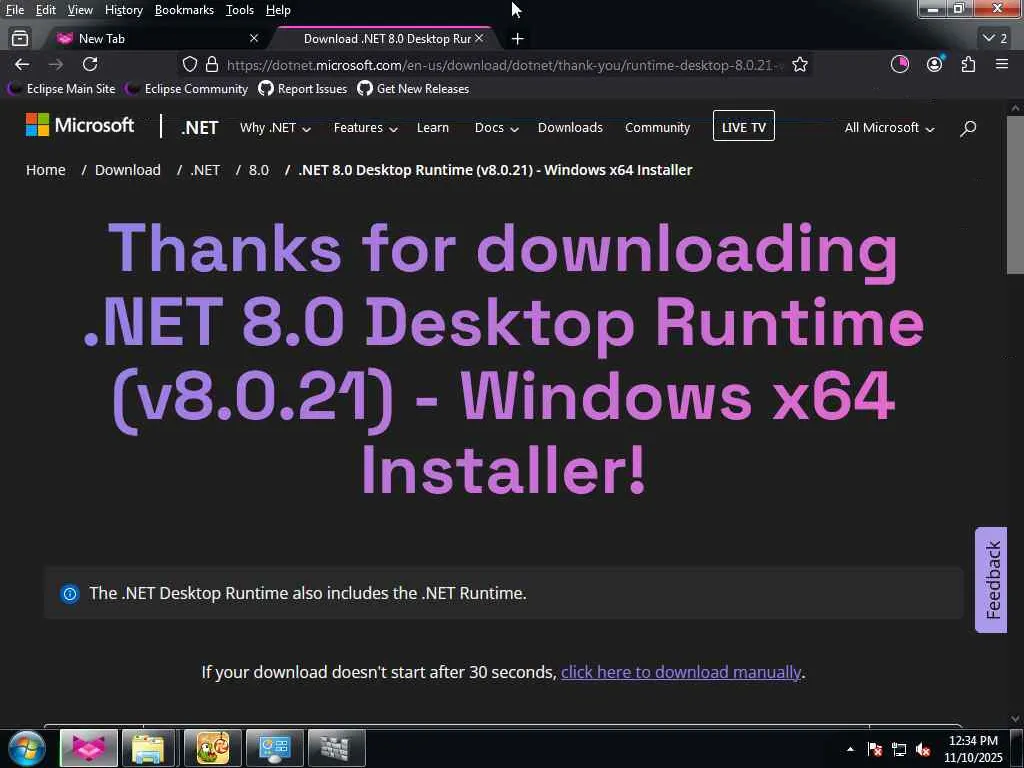
Task: Show hidden system tray icons
Action: 850,749
